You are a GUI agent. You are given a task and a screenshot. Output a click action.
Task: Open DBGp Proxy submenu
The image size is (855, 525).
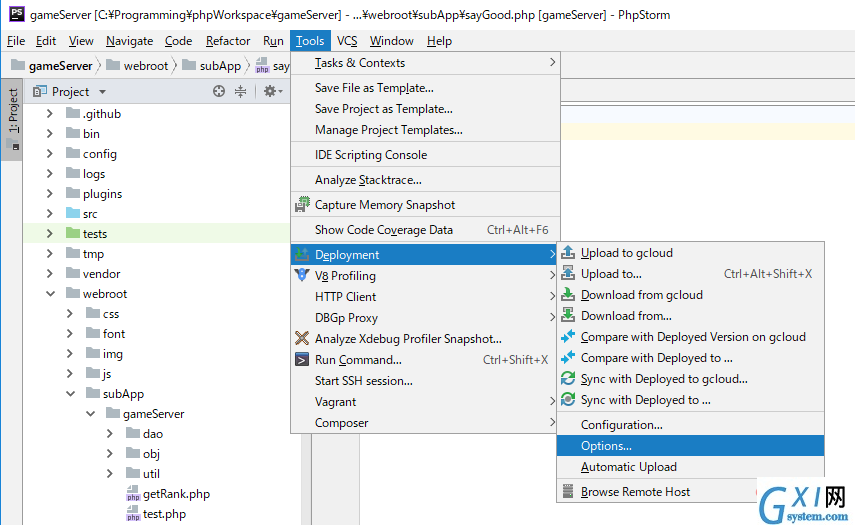(x=425, y=317)
